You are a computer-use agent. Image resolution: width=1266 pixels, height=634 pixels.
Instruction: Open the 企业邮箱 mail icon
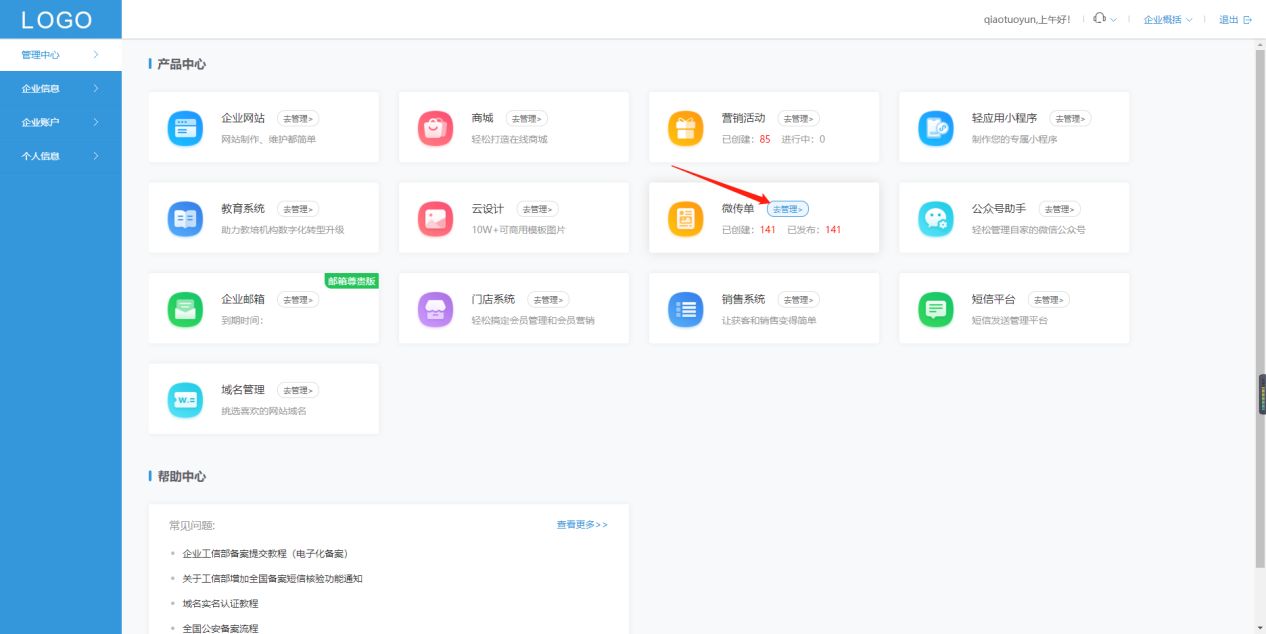(185, 308)
